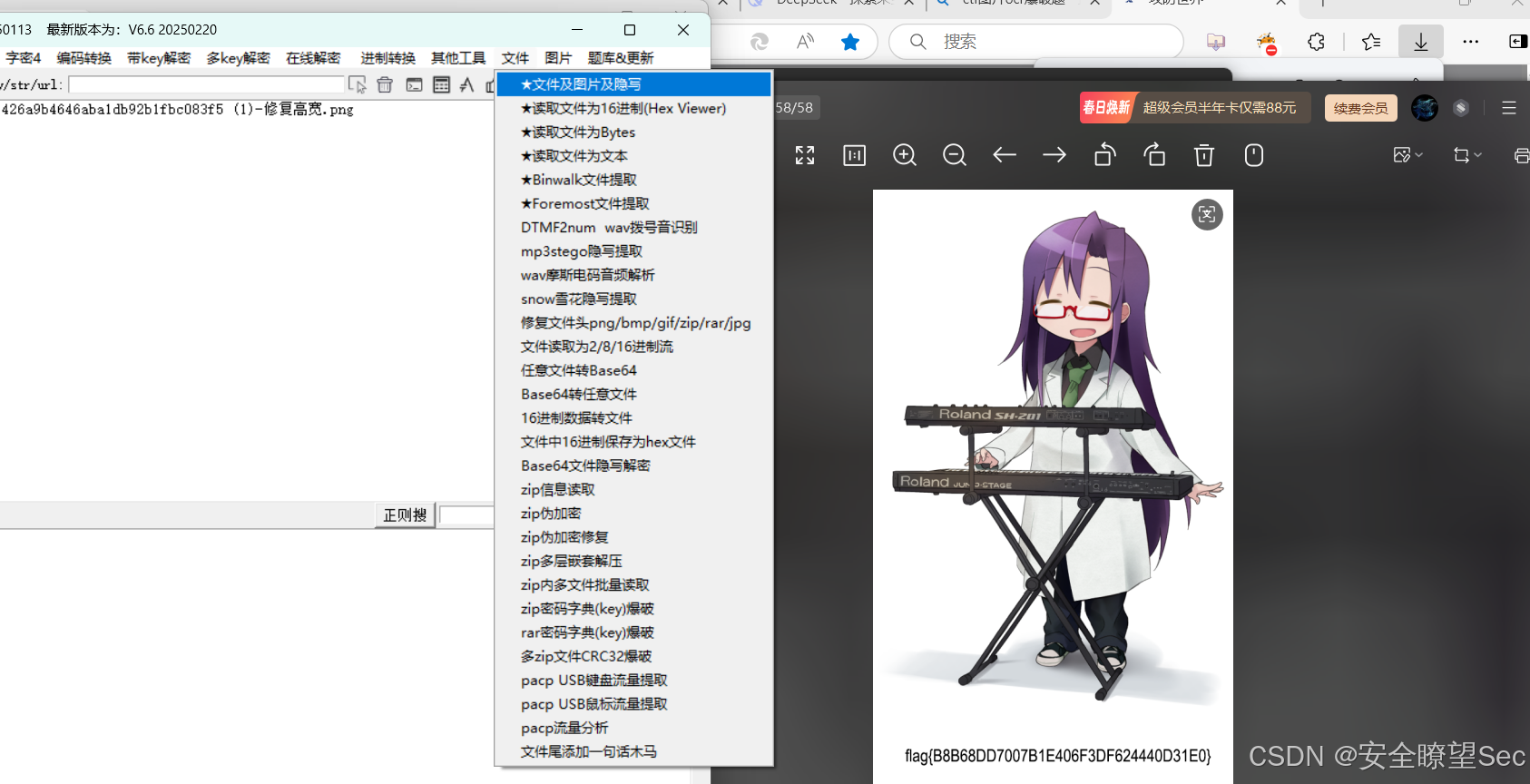1530x784 pixels.
Task: Zoom out on the image in the viewer
Action: pyautogui.click(x=955, y=155)
